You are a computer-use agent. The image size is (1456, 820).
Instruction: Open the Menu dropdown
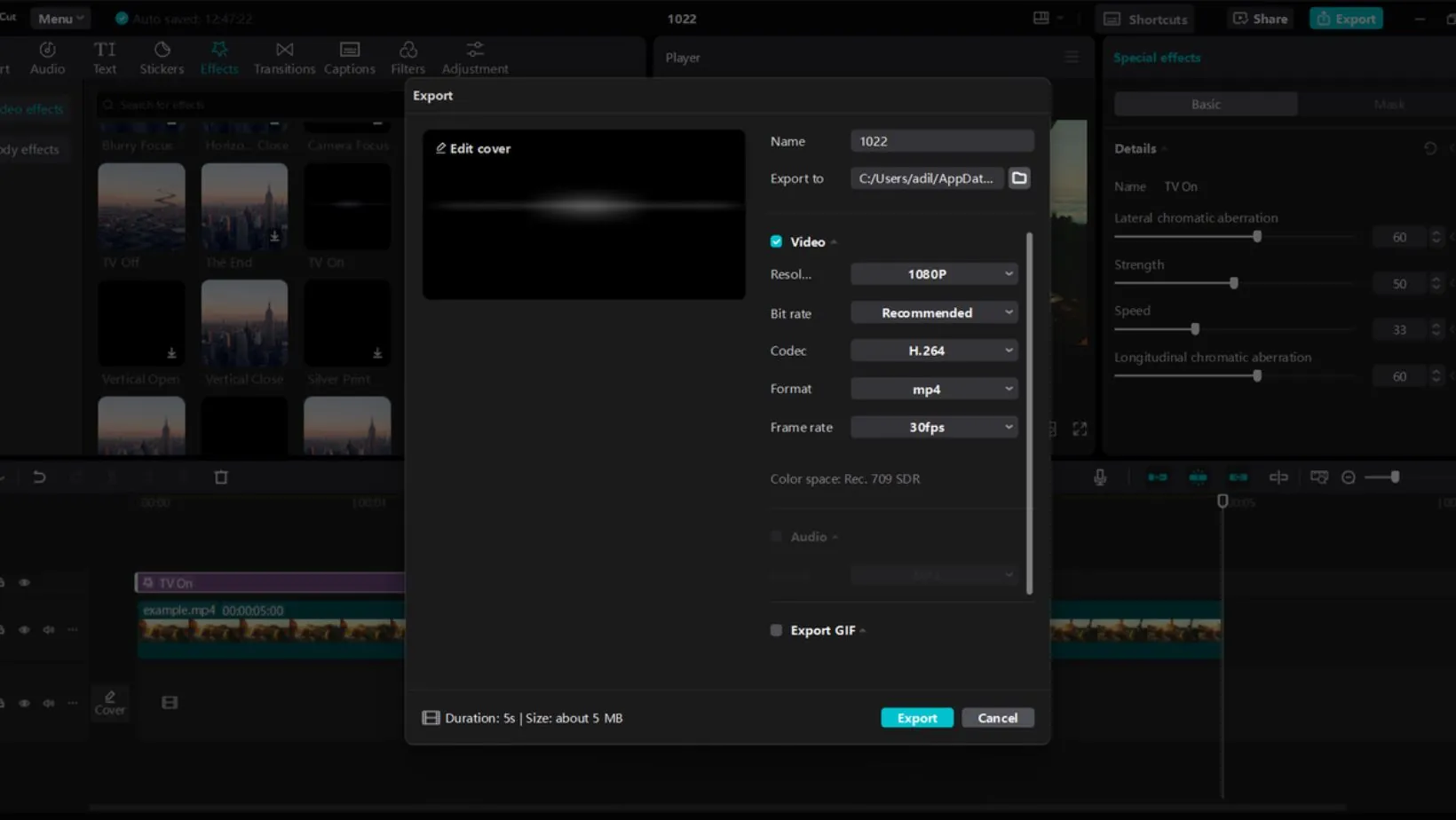(60, 18)
